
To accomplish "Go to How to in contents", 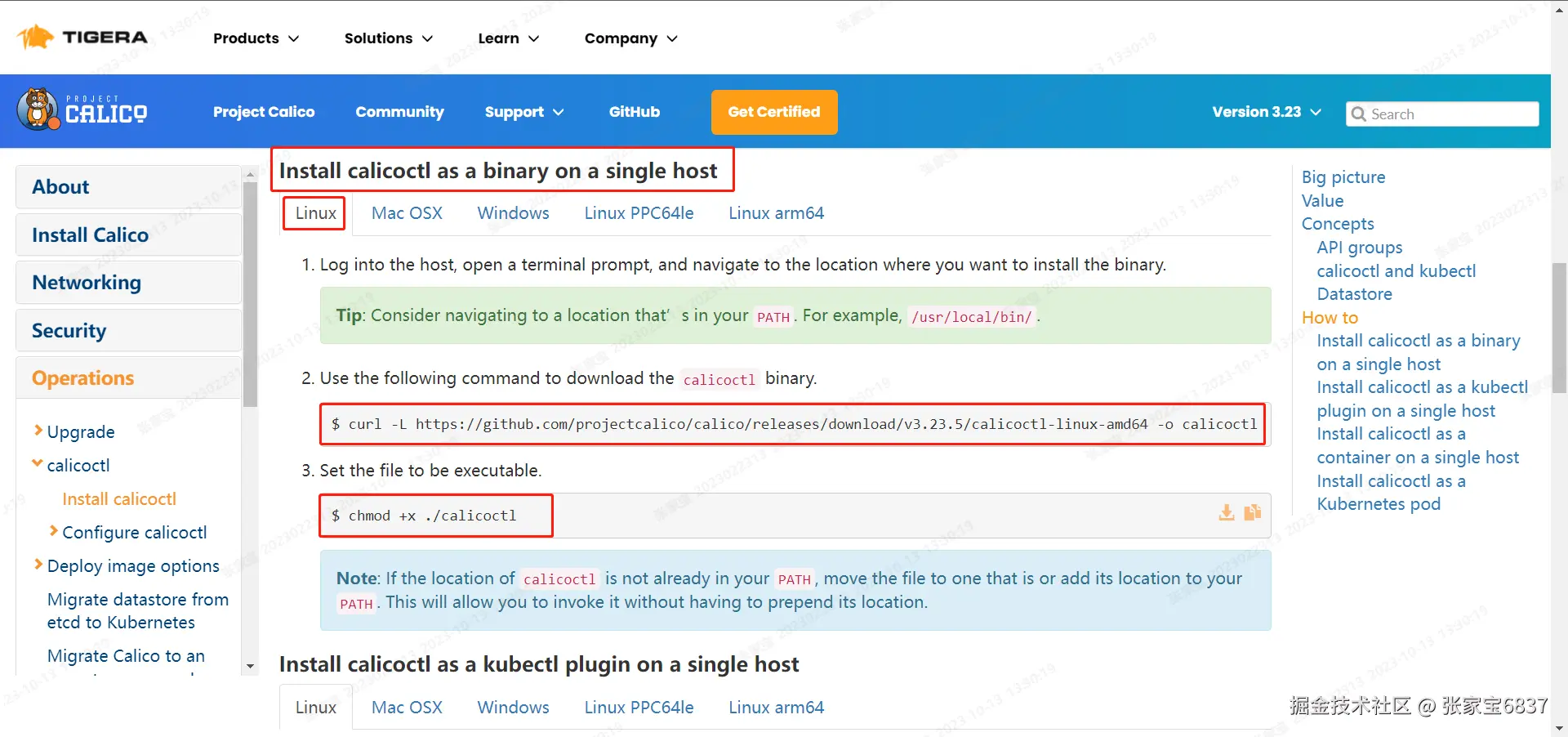I will [1330, 318].
